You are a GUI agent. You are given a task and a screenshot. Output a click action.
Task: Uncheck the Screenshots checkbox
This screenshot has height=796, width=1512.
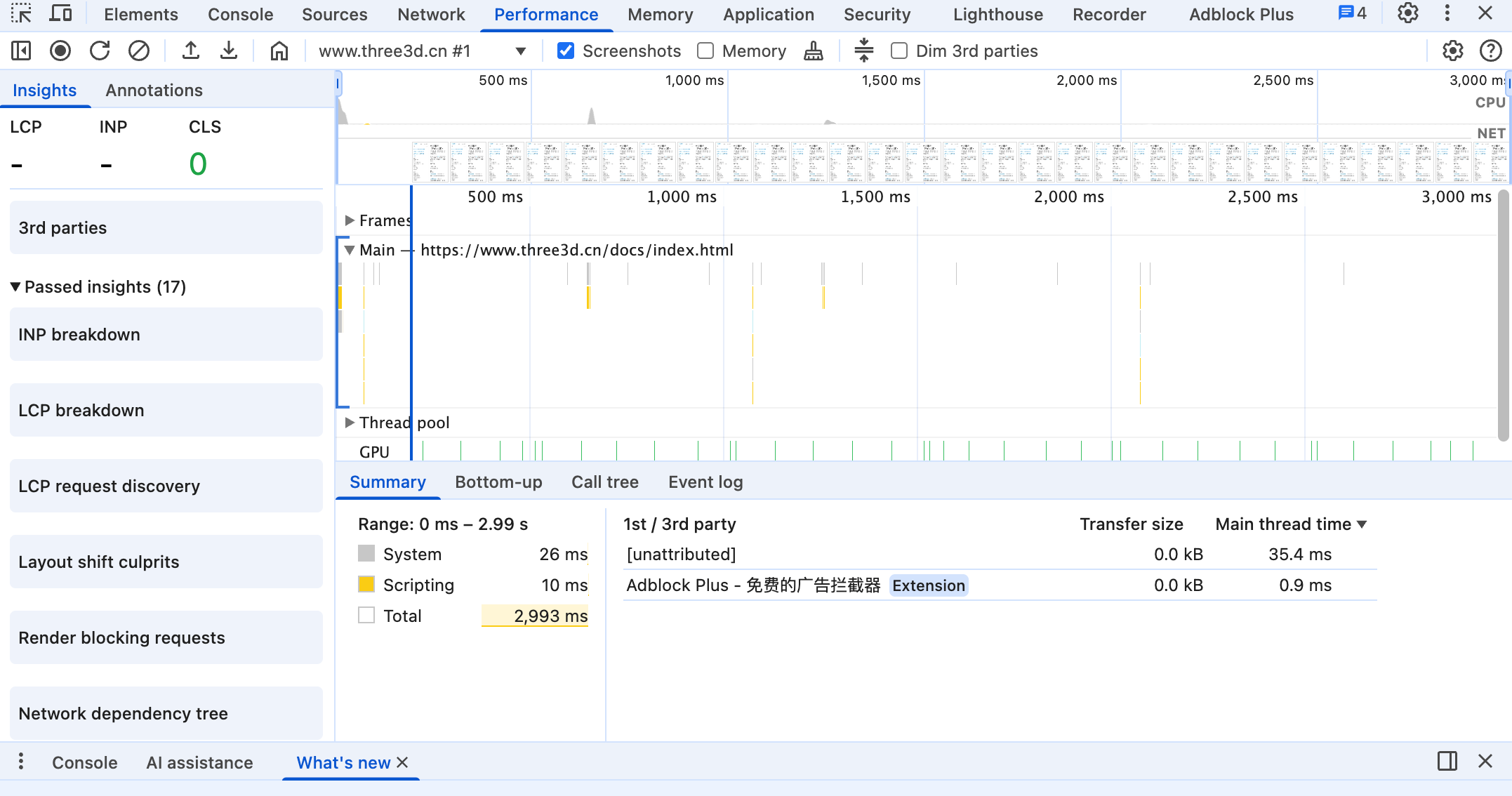click(x=566, y=51)
